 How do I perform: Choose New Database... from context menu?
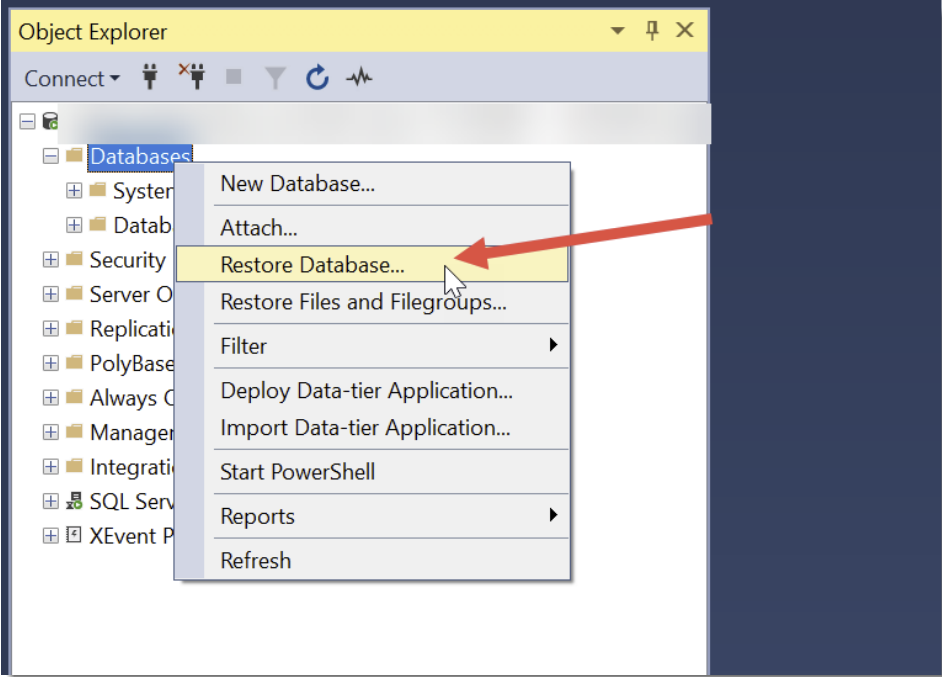372,184
